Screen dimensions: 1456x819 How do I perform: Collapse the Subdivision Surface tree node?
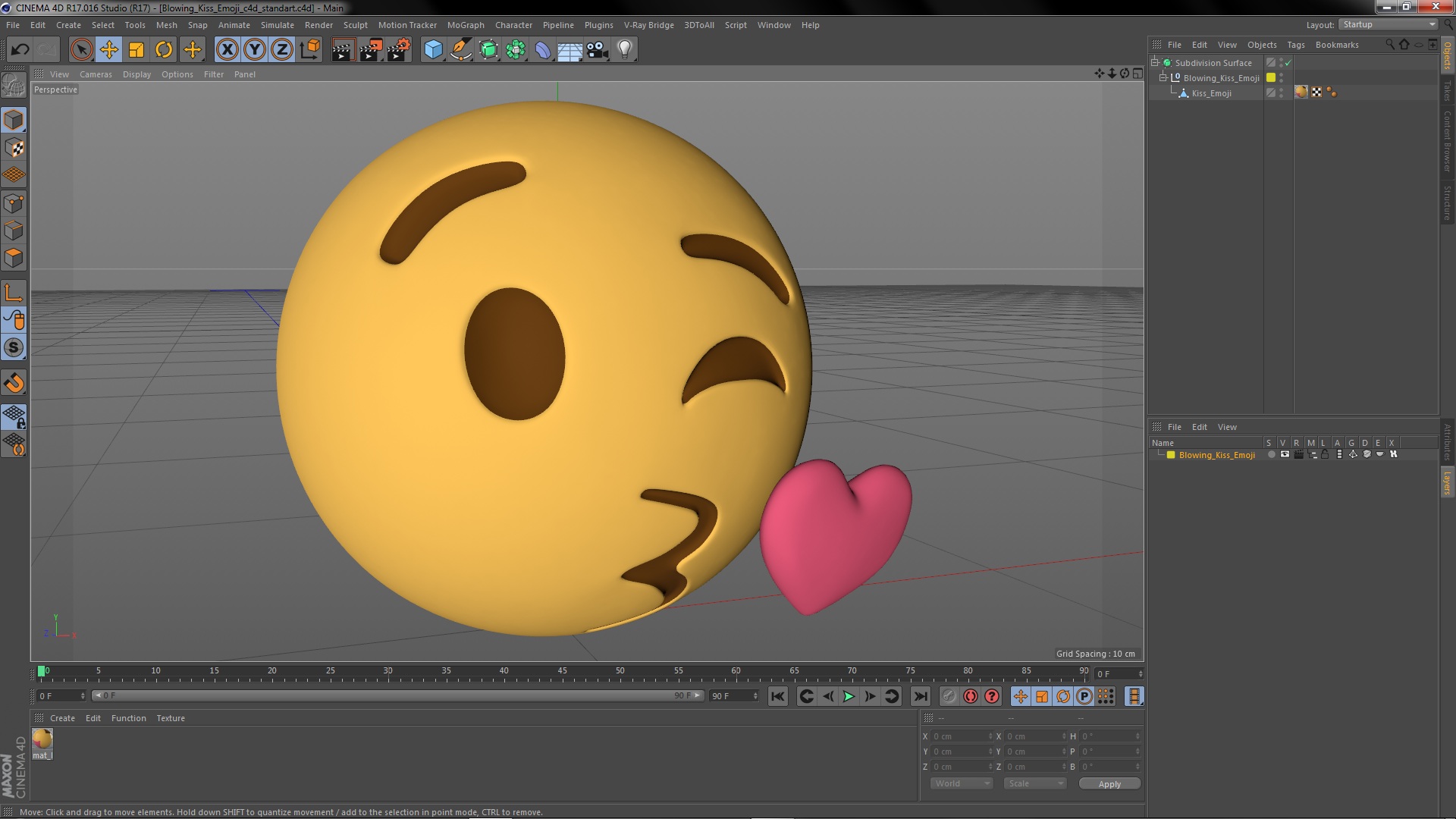[1155, 63]
